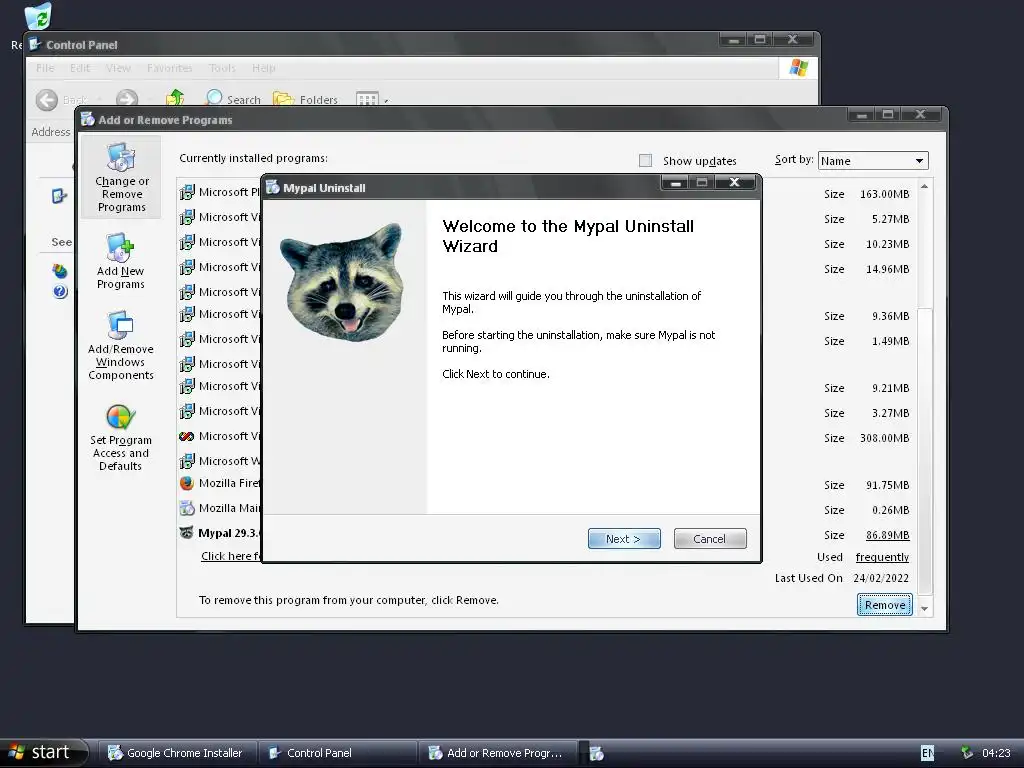Click the Mypal raccoon icon in the list
The image size is (1024, 768).
tap(186, 533)
